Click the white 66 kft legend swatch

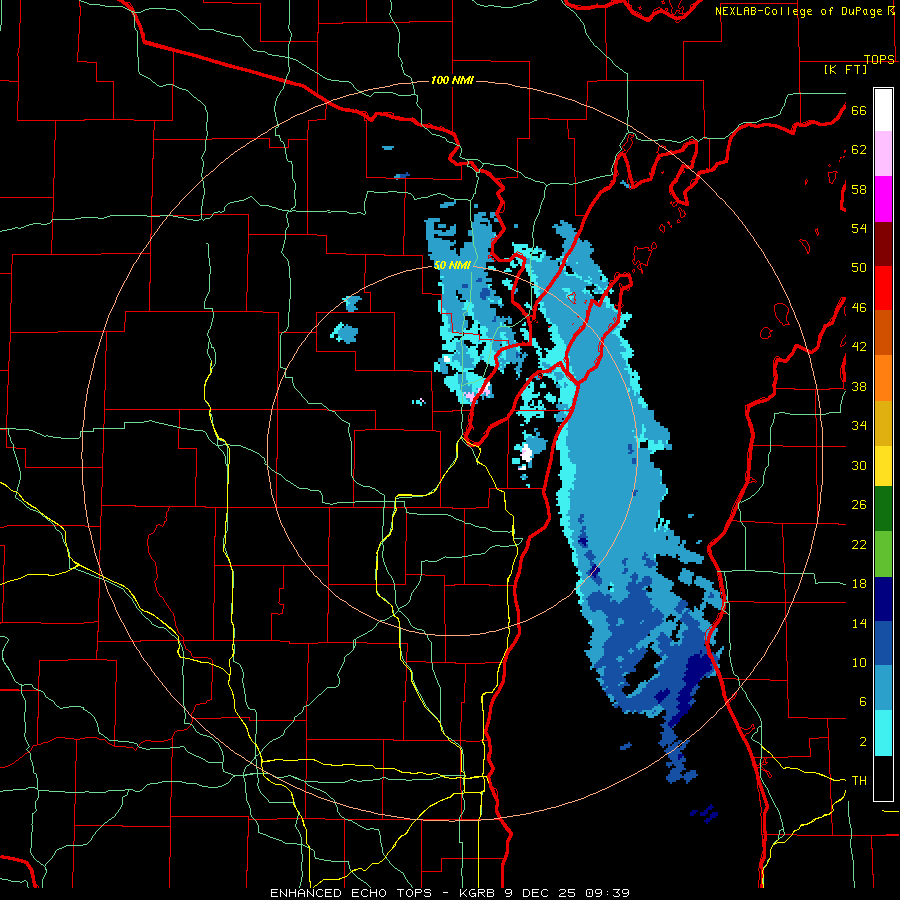coord(883,110)
